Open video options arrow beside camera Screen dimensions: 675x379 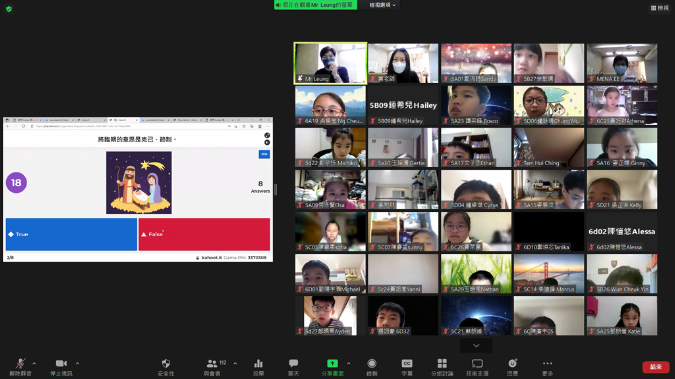pos(77,363)
